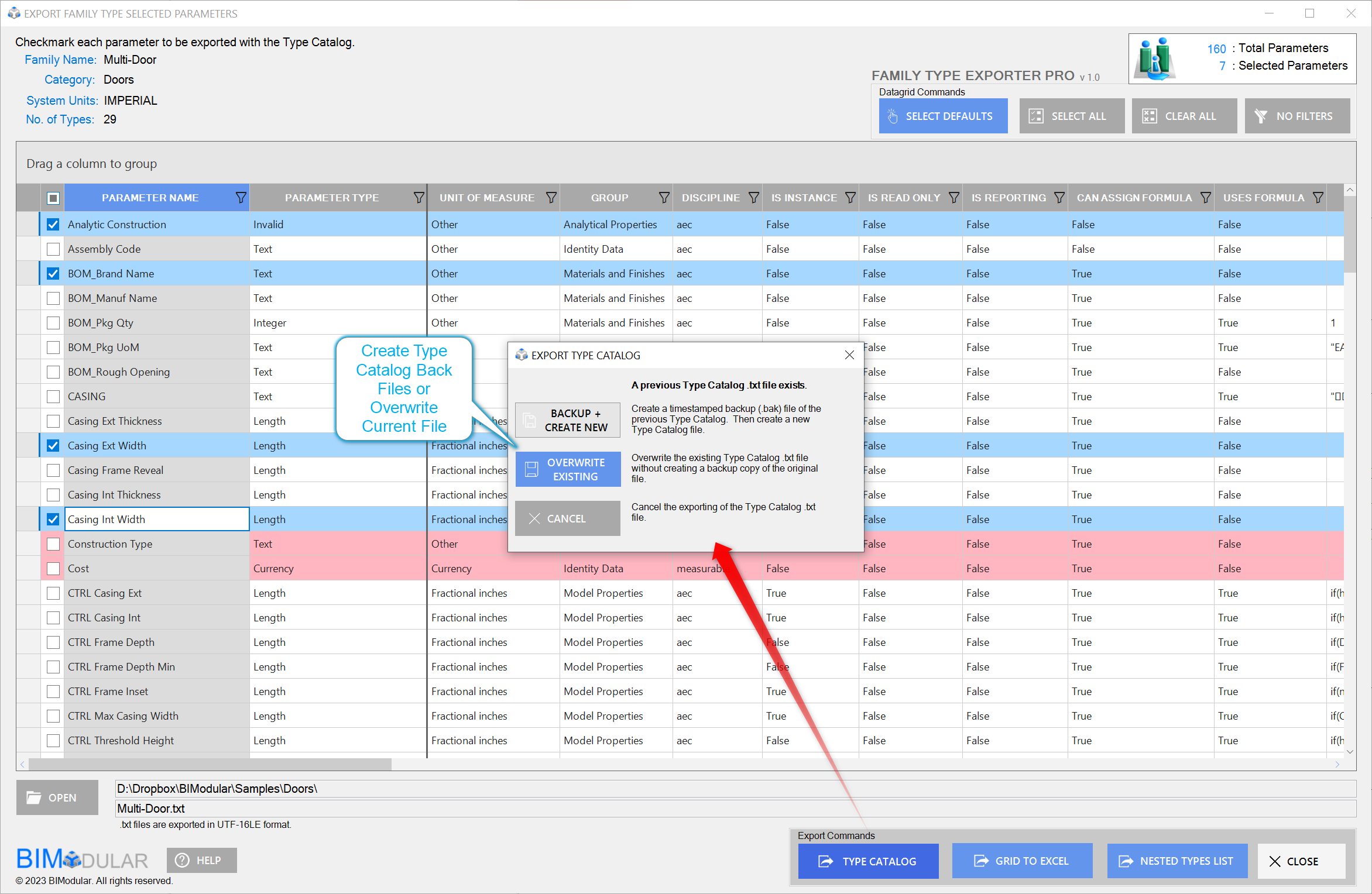The width and height of the screenshot is (1372, 894).
Task: Click Backup + Create New button
Action: click(x=568, y=420)
